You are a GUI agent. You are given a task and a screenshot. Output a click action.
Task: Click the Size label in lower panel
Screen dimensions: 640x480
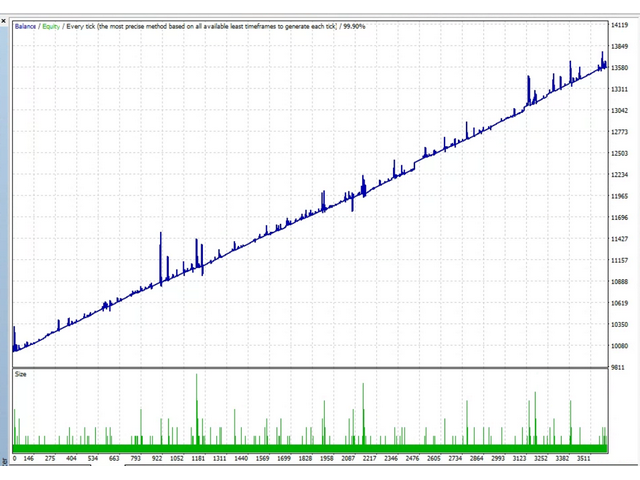tap(21, 373)
